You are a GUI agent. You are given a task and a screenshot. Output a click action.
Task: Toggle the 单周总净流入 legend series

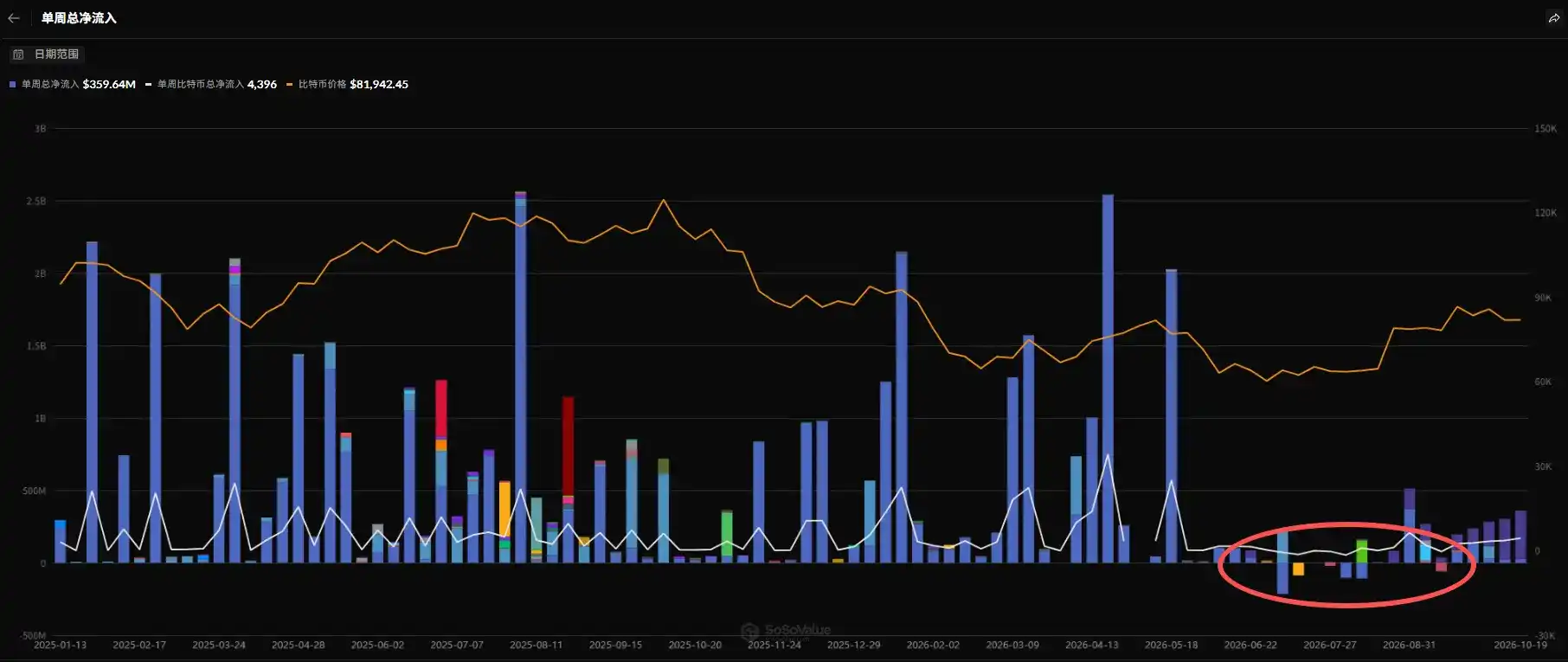tap(73, 84)
